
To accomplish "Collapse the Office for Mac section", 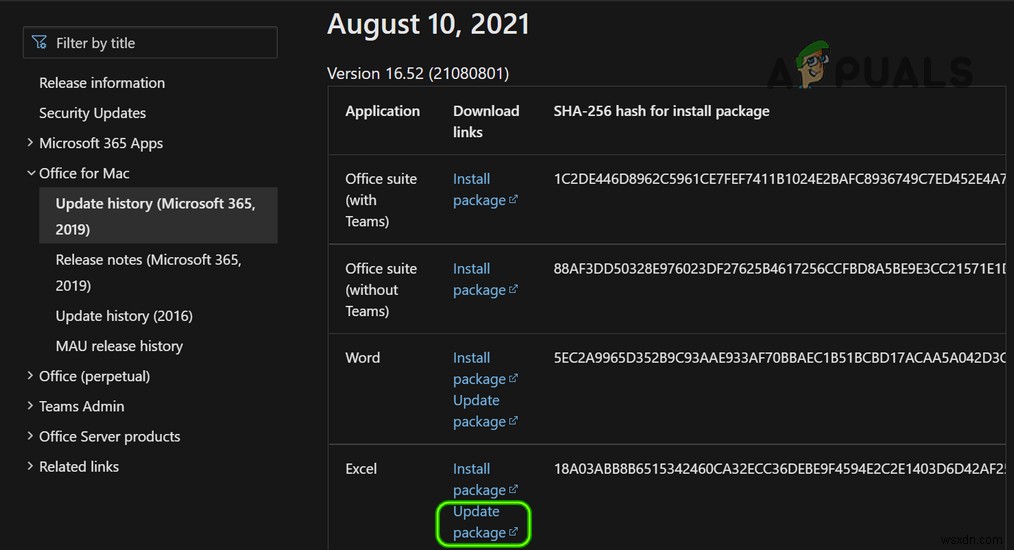I will click(30, 173).
